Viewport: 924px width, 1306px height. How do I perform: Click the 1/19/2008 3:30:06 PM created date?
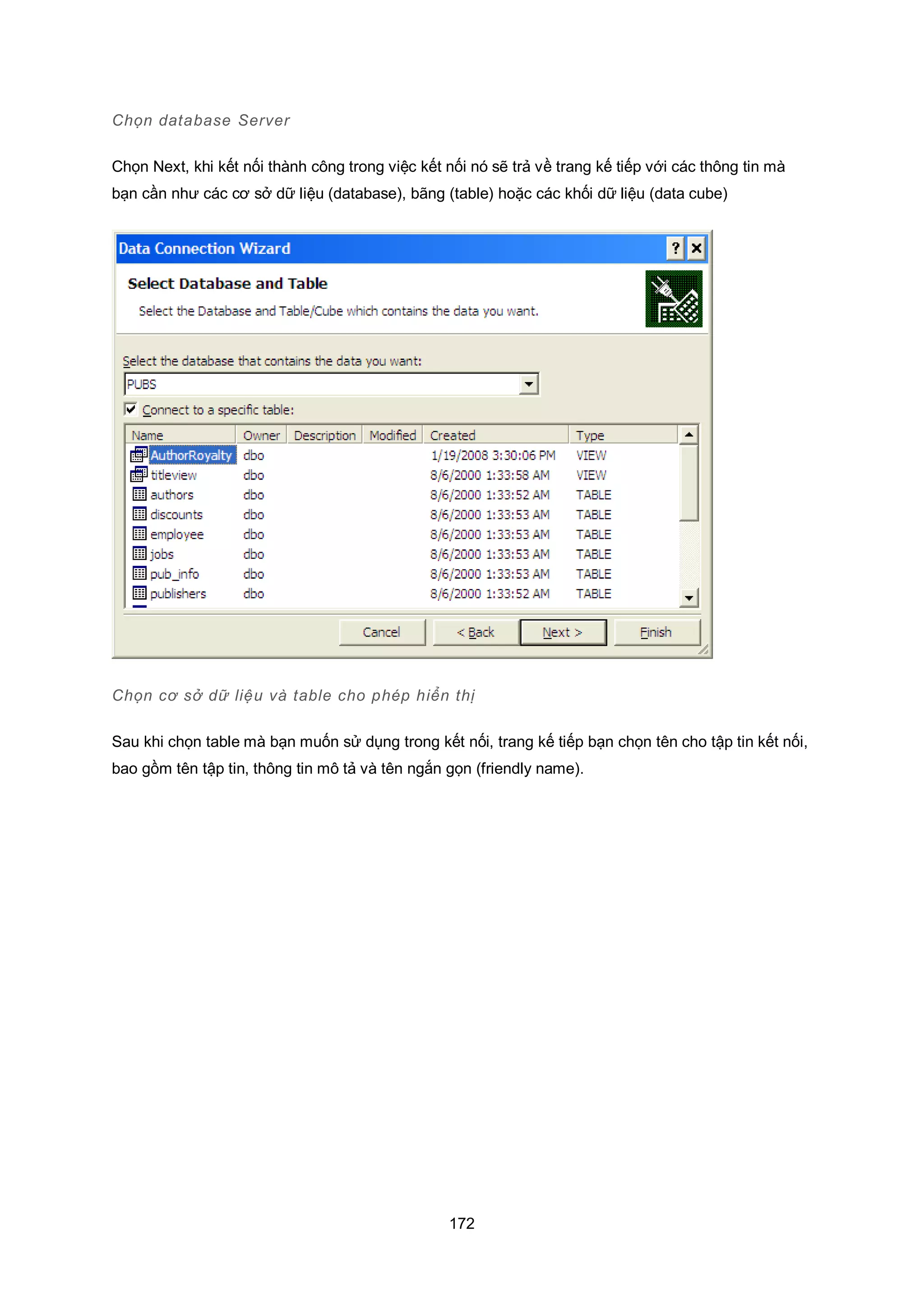[x=493, y=455]
